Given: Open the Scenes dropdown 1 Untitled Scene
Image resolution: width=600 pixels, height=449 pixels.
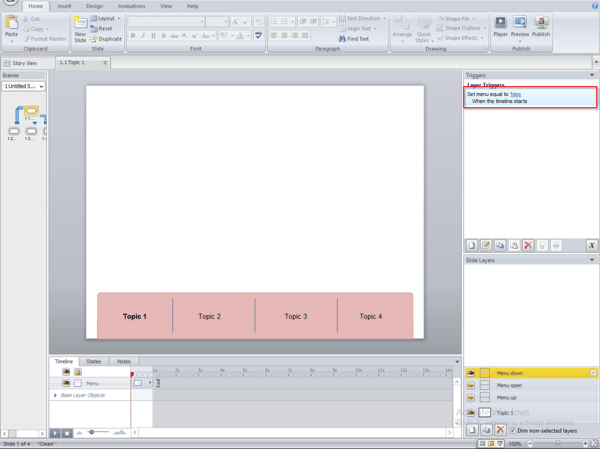Looking at the screenshot, I should coord(23,86).
